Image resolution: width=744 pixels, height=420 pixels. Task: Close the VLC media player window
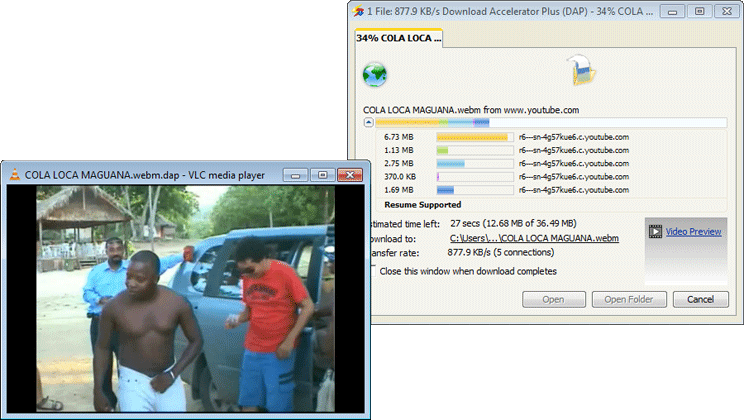tap(350, 175)
